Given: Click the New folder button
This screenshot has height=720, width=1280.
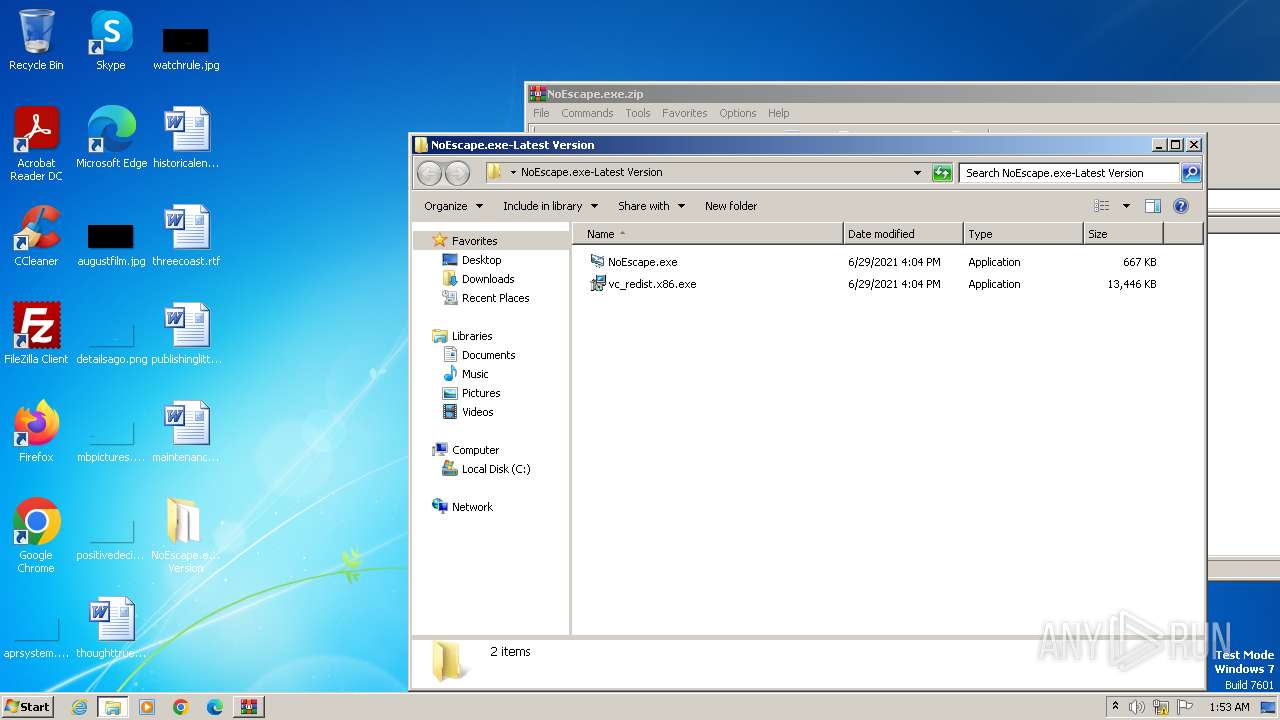Looking at the screenshot, I should [731, 206].
